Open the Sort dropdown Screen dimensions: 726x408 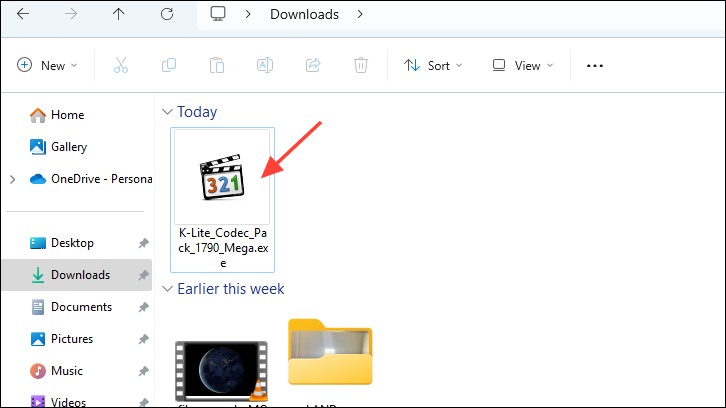coord(433,65)
